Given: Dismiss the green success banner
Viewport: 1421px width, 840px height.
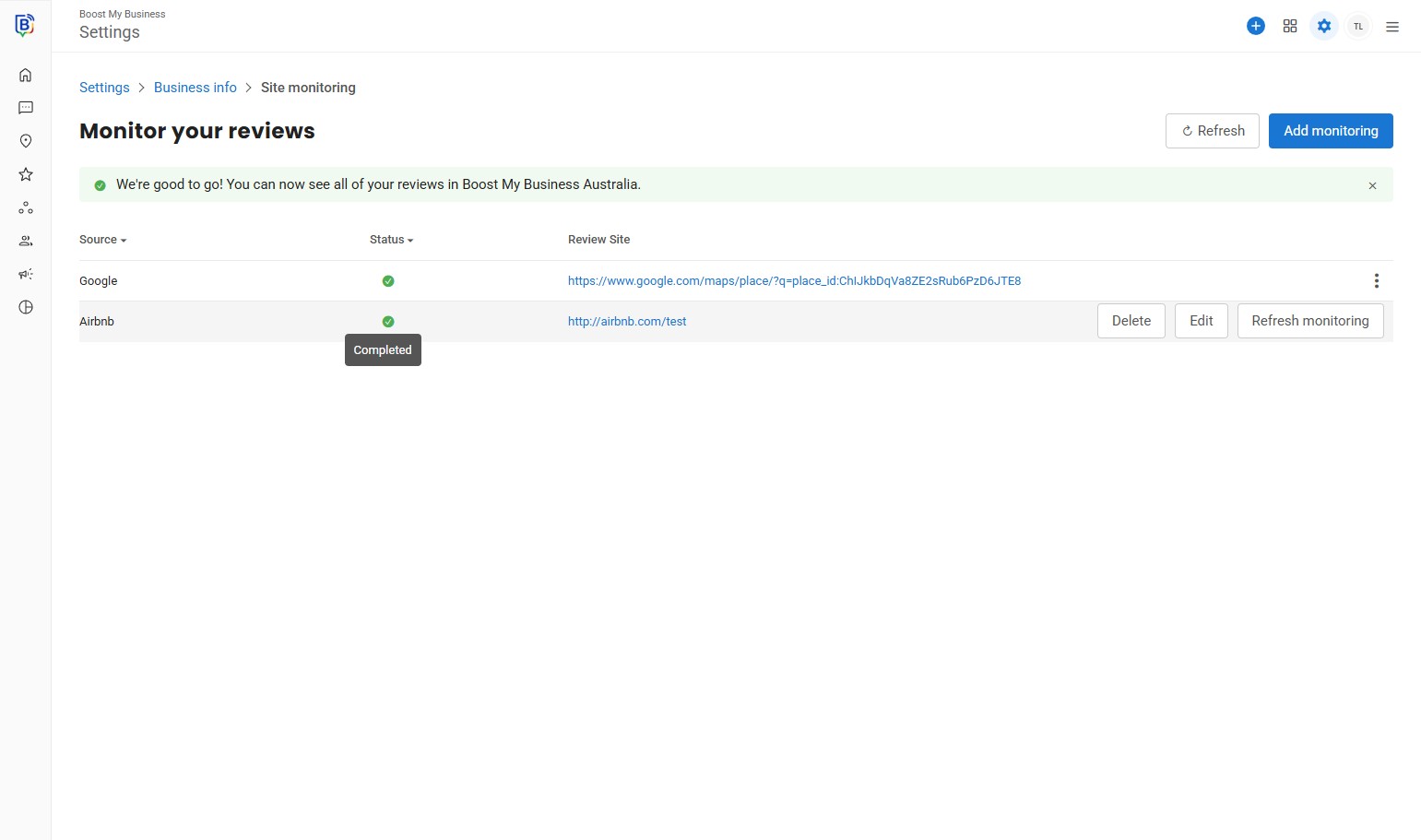Looking at the screenshot, I should pos(1372,185).
